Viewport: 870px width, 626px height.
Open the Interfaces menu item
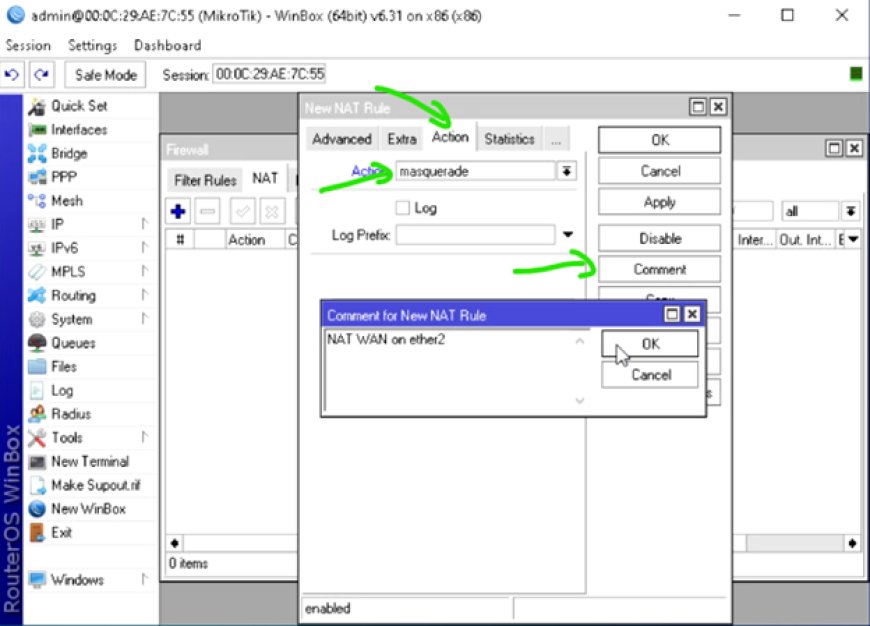coord(78,129)
